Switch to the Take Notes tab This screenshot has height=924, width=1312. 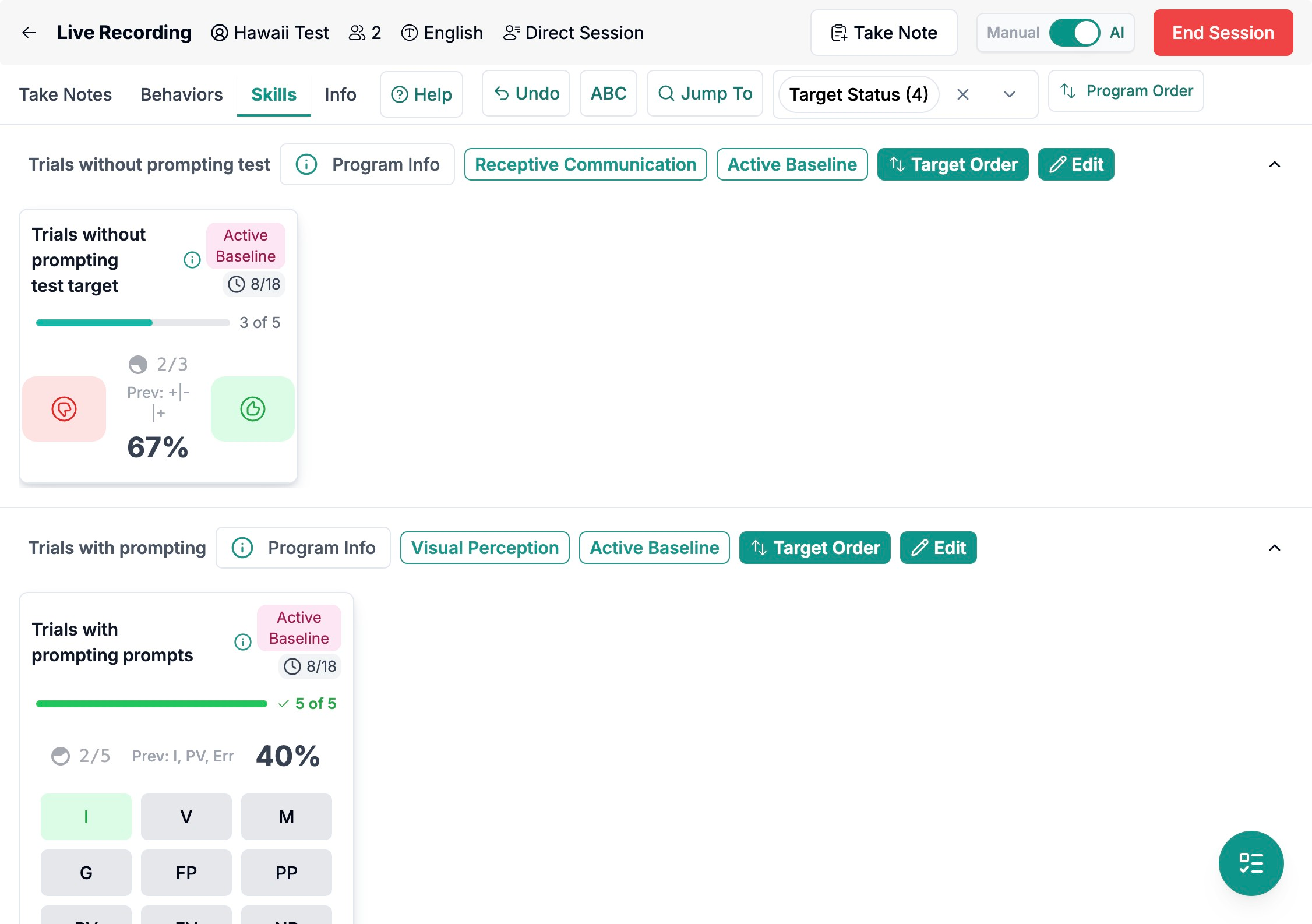[x=65, y=94]
